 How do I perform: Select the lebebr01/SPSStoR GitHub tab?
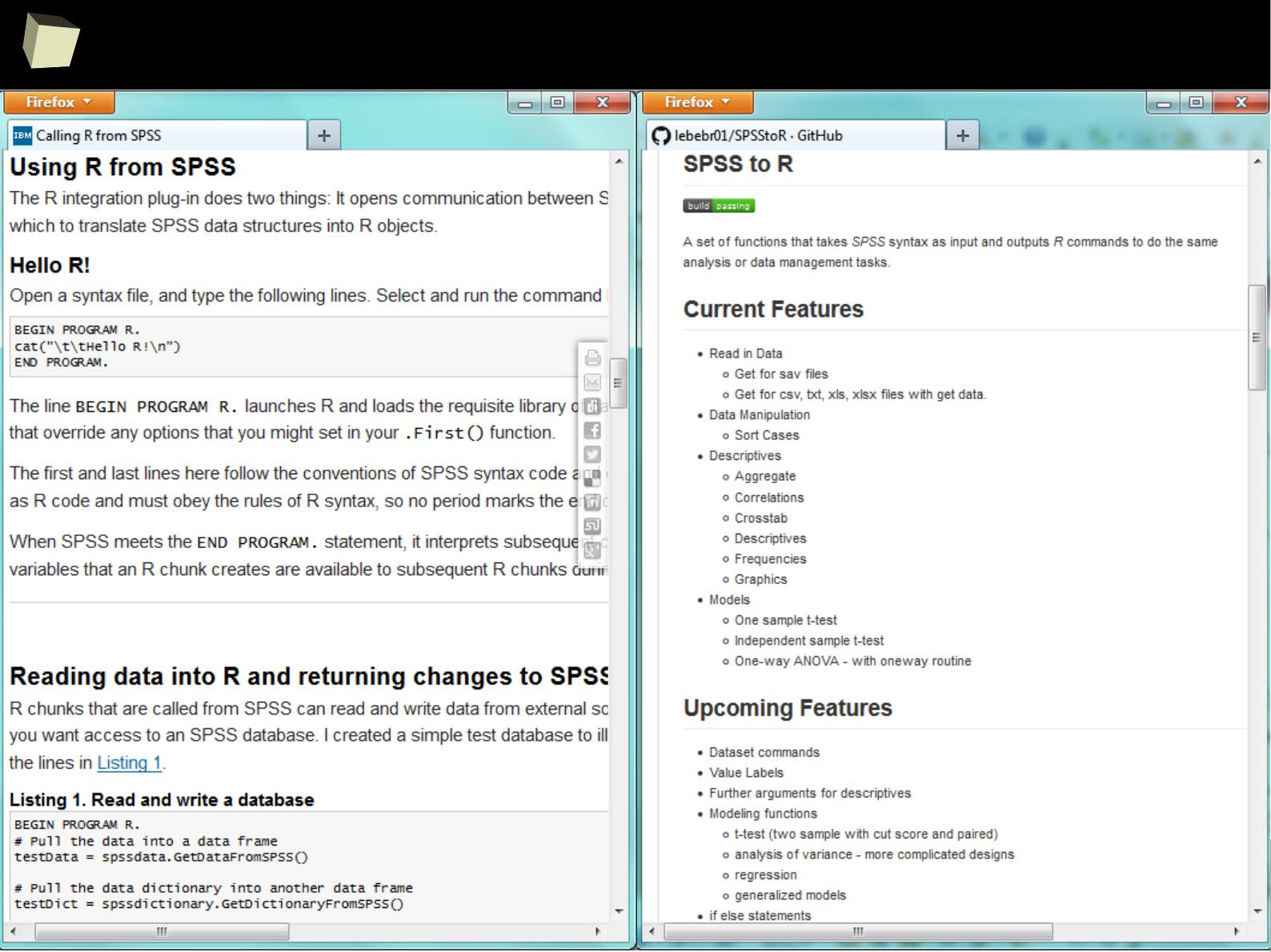click(796, 135)
